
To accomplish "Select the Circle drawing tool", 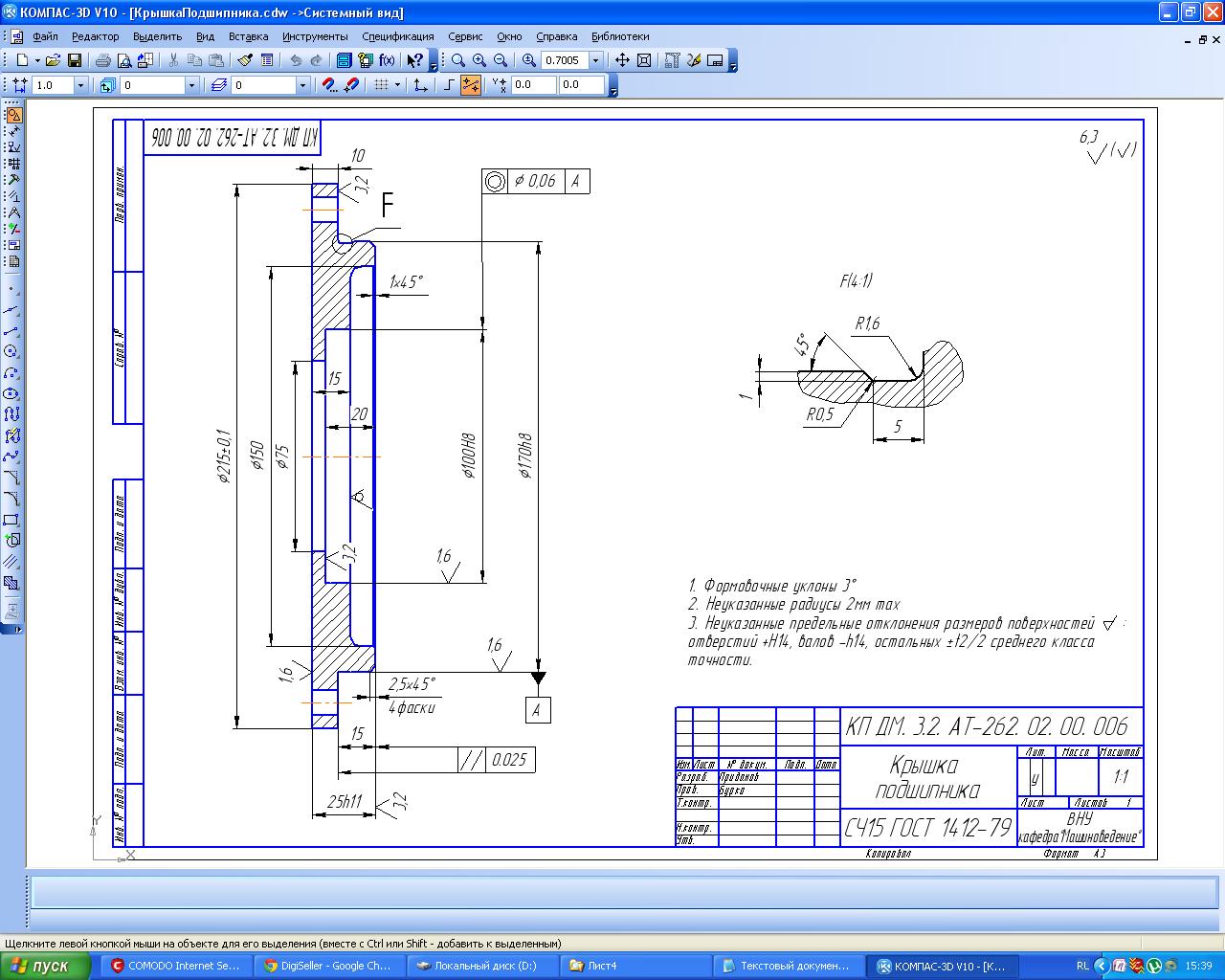I will pos(11,351).
